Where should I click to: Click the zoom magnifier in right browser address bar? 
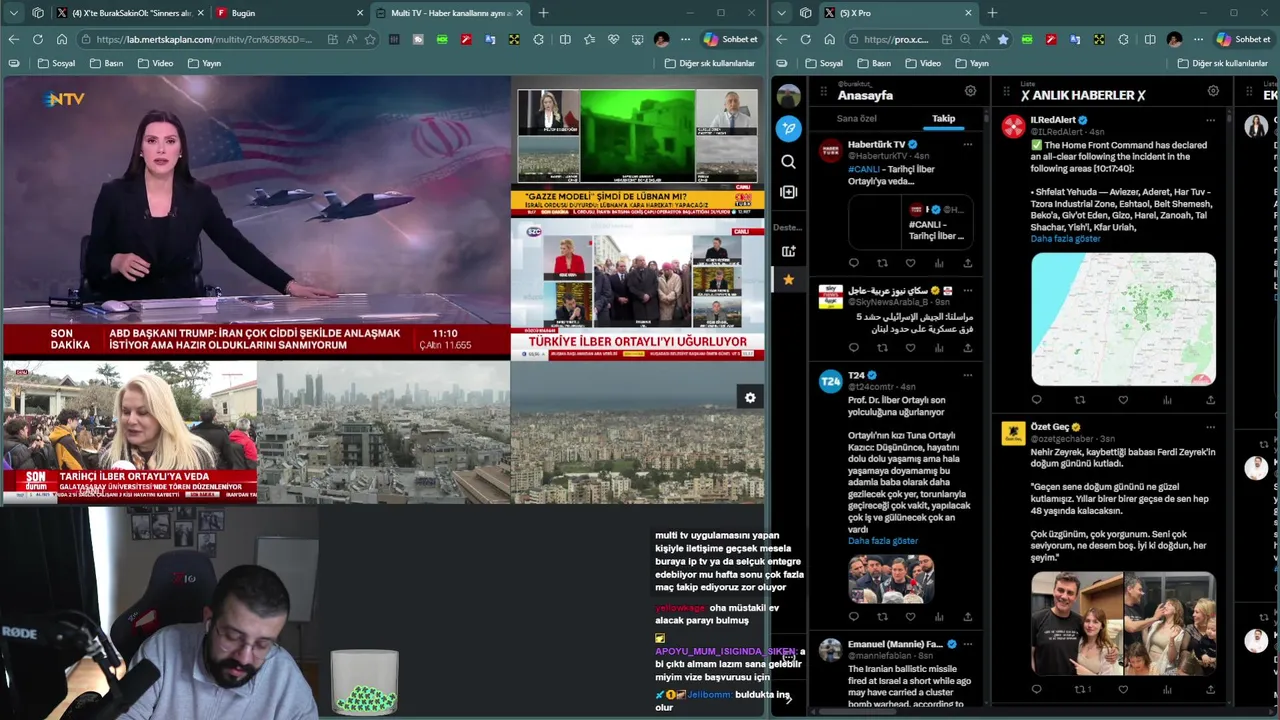pyautogui.click(x=965, y=39)
